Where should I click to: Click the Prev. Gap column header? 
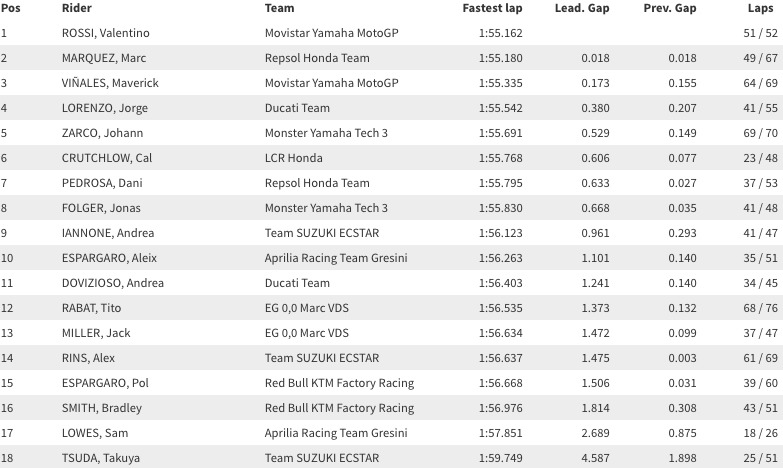(670, 8)
